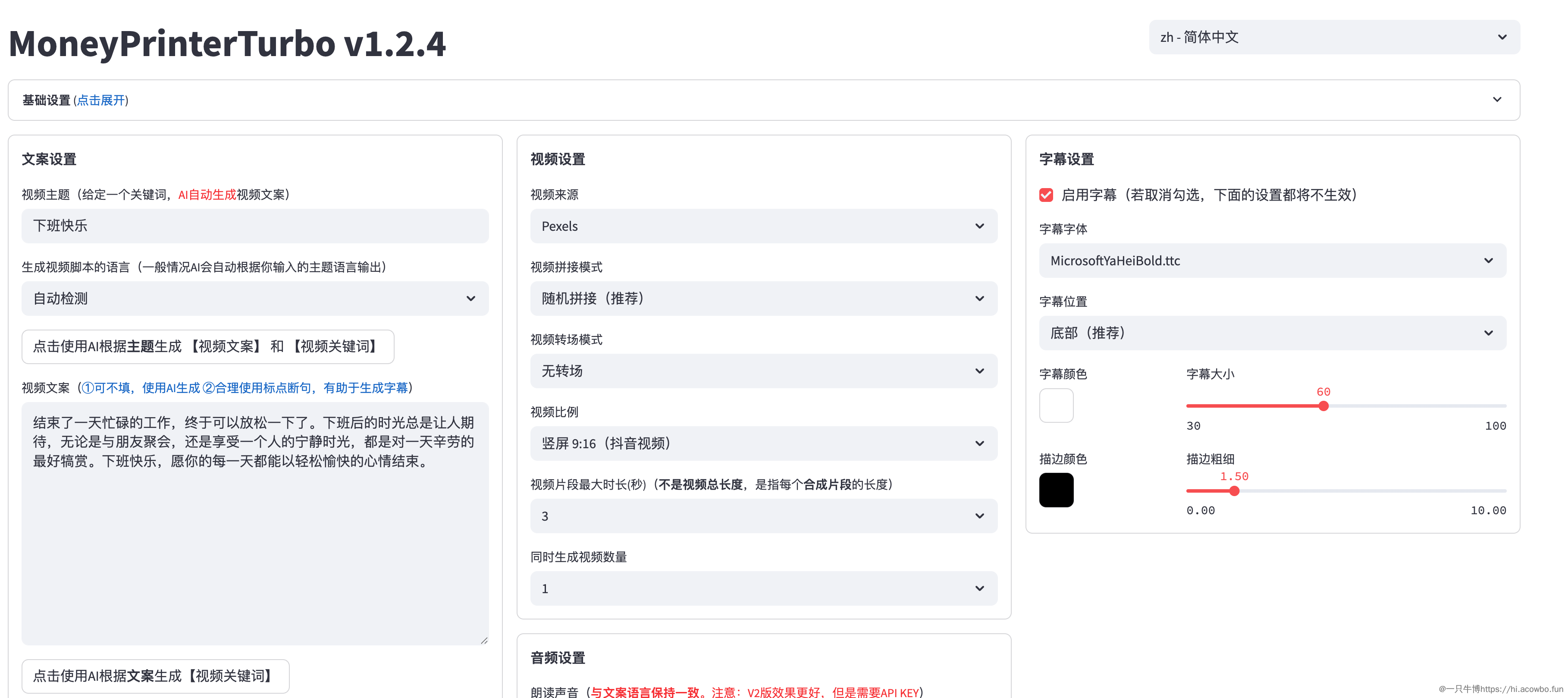Open the 同时生成视频数量 dropdown

pos(763,588)
